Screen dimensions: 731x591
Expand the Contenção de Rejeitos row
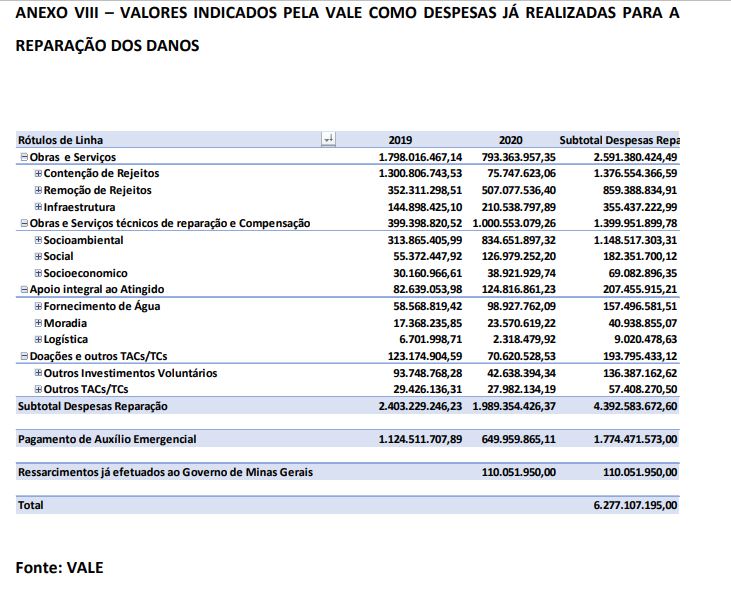tap(39, 173)
